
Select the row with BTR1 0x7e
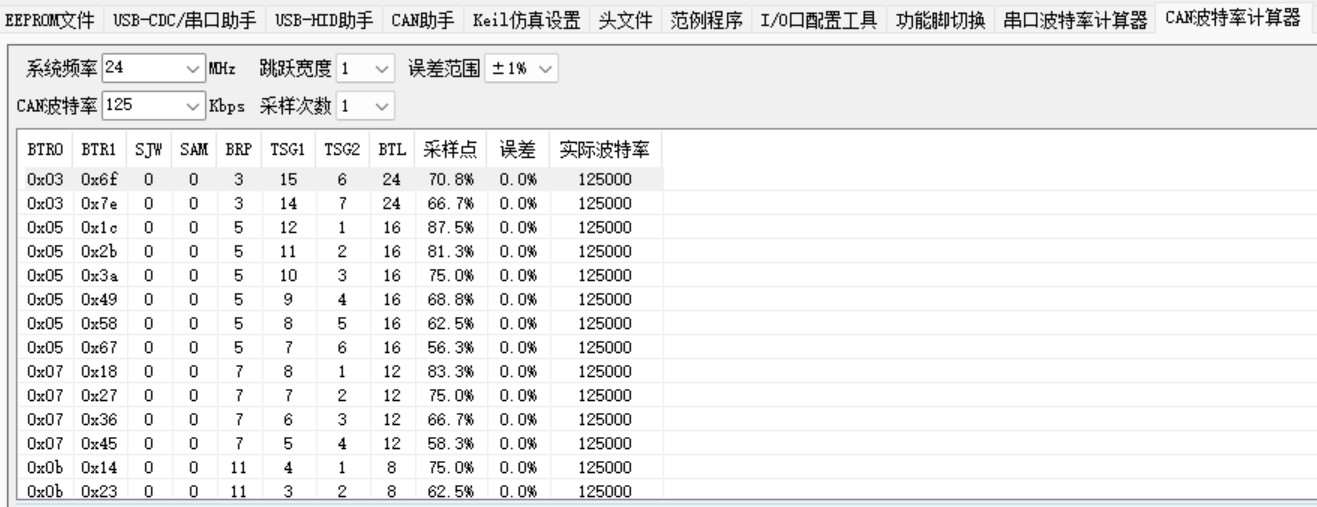[x=341, y=203]
